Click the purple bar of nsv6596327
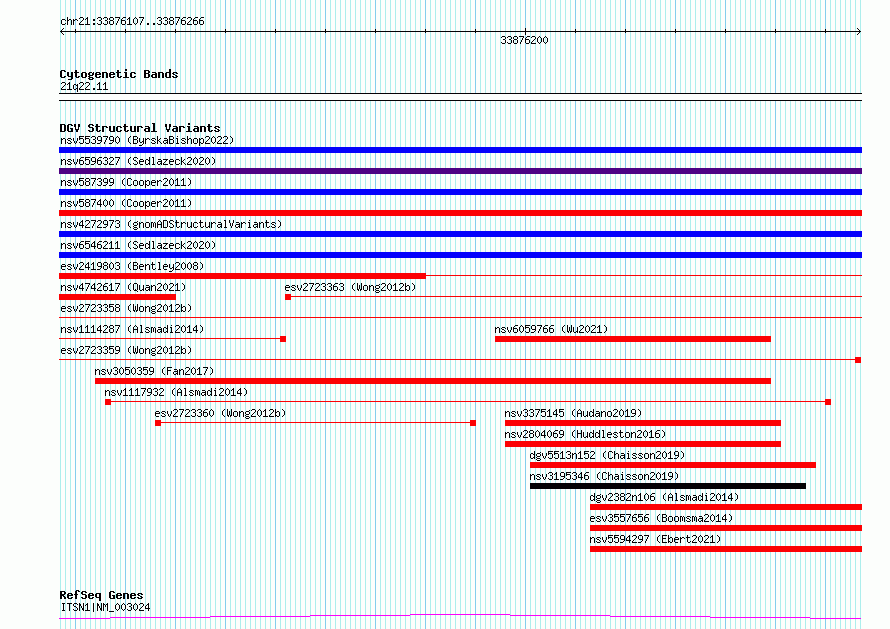 [460, 171]
